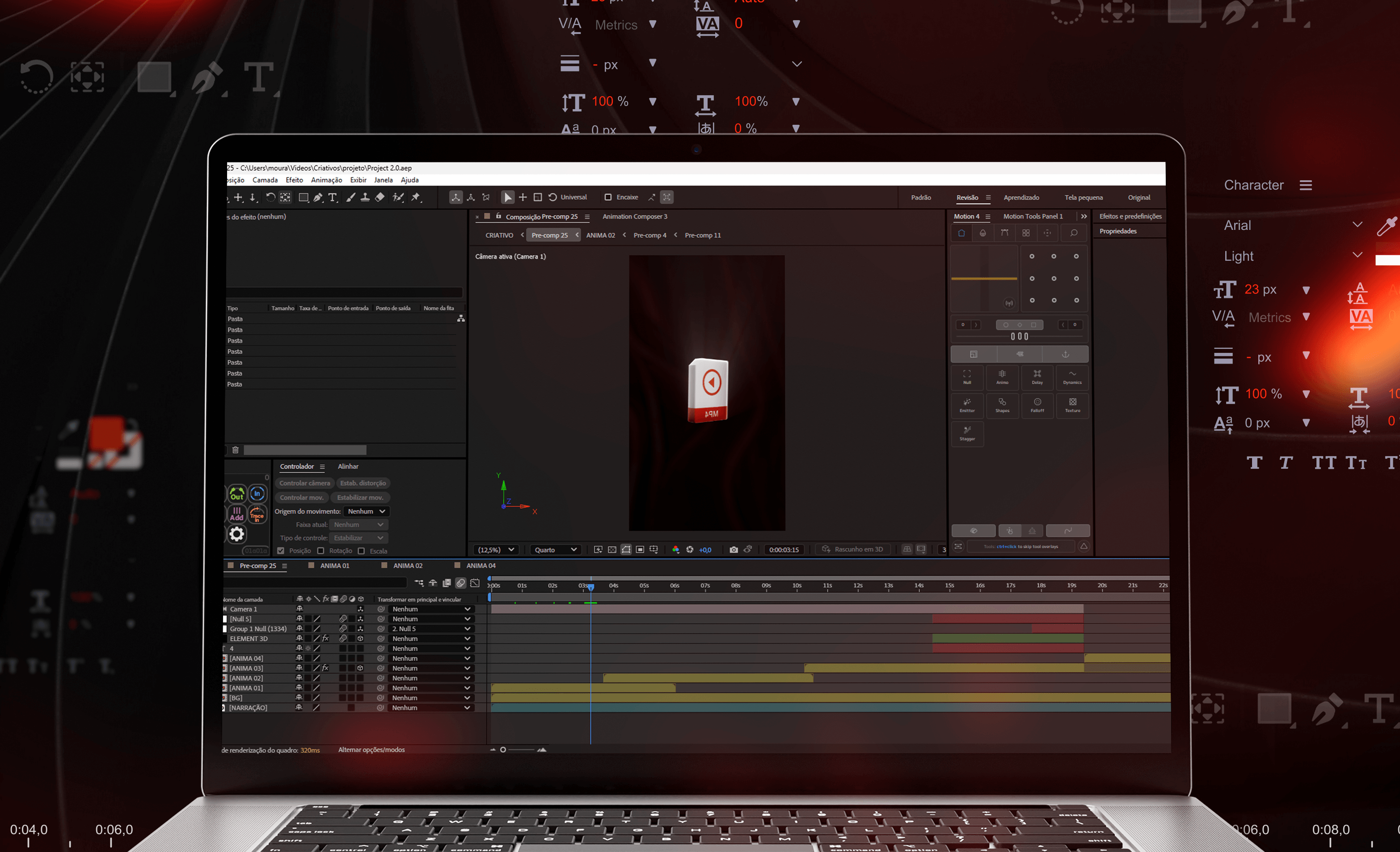Click the Alinhar panel tab

(348, 466)
